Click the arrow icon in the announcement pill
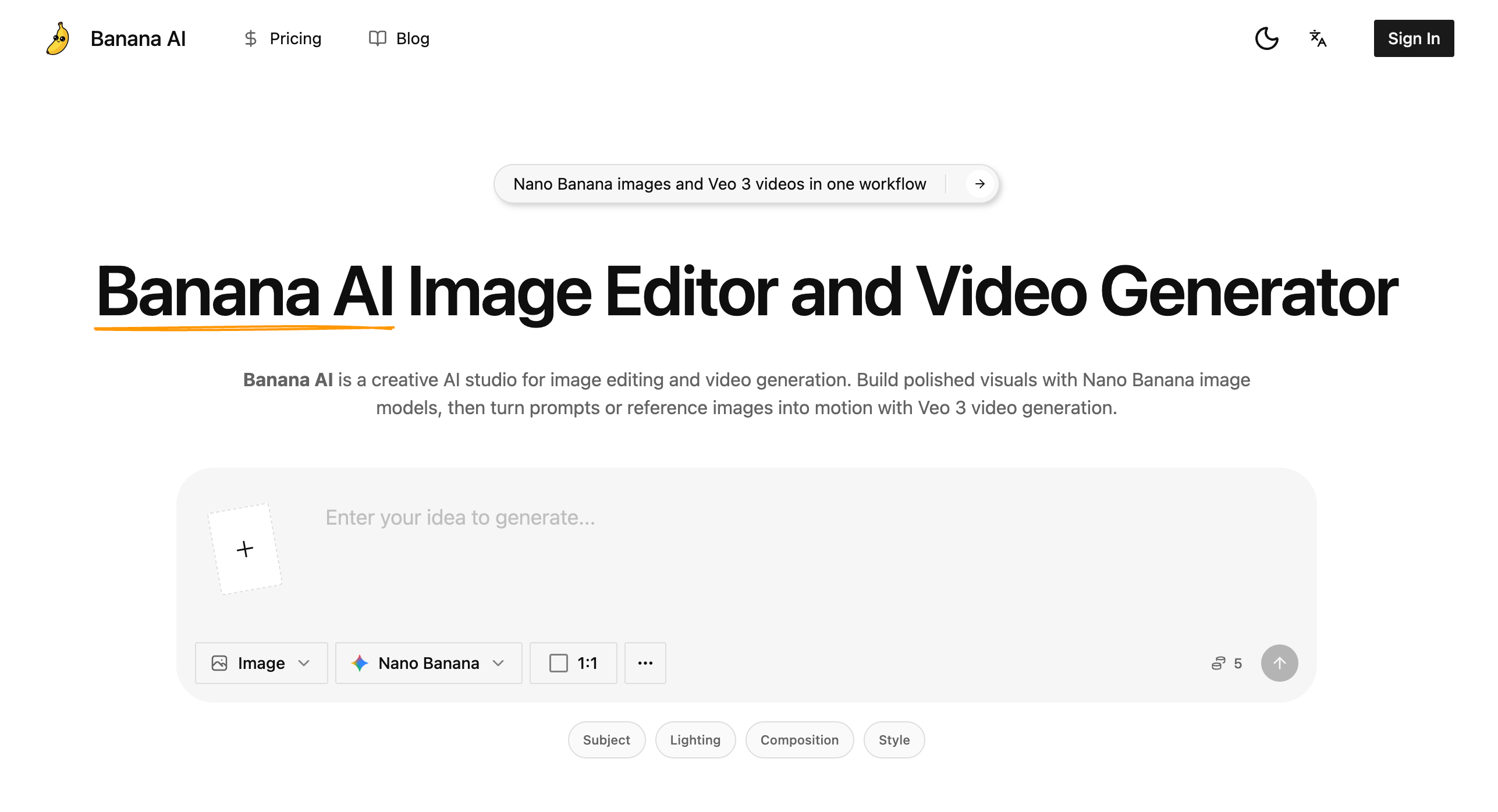Image resolution: width=1498 pixels, height=812 pixels. click(x=980, y=184)
